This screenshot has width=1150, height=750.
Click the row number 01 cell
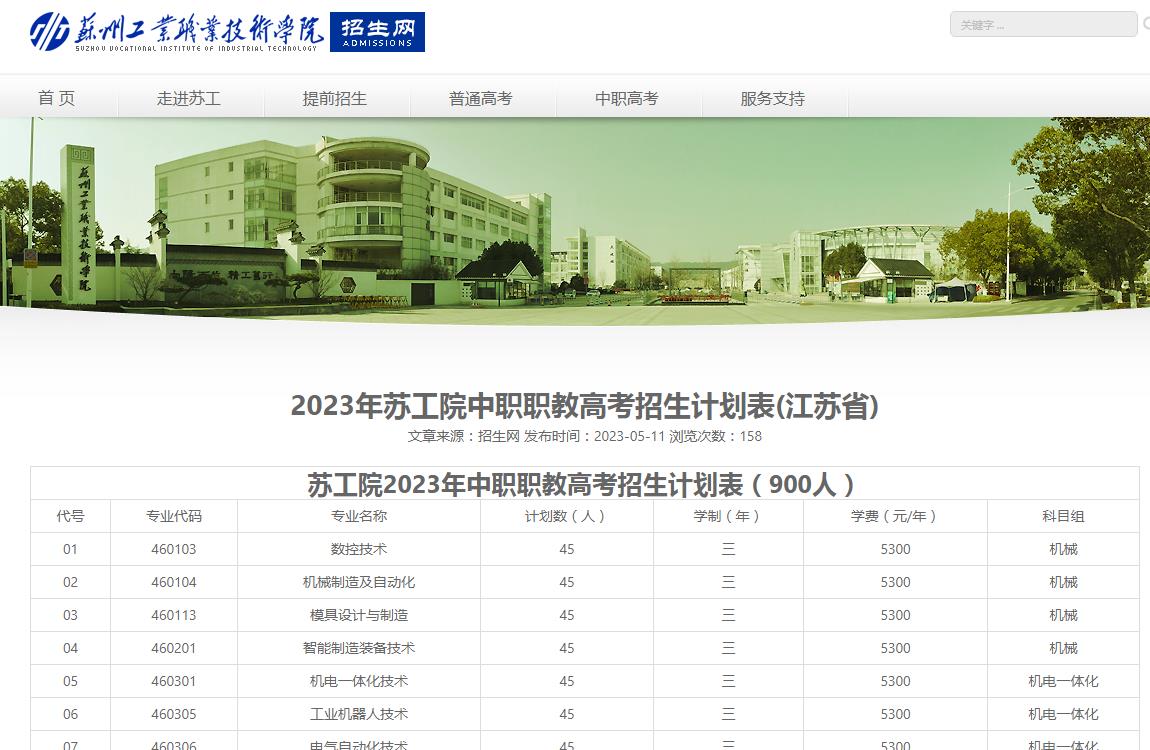pos(70,549)
